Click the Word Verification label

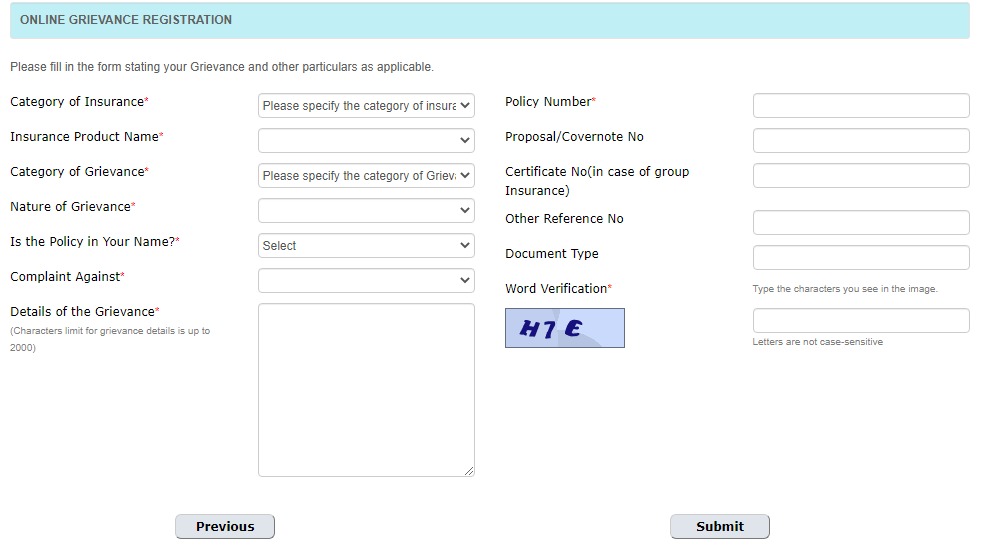[556, 288]
